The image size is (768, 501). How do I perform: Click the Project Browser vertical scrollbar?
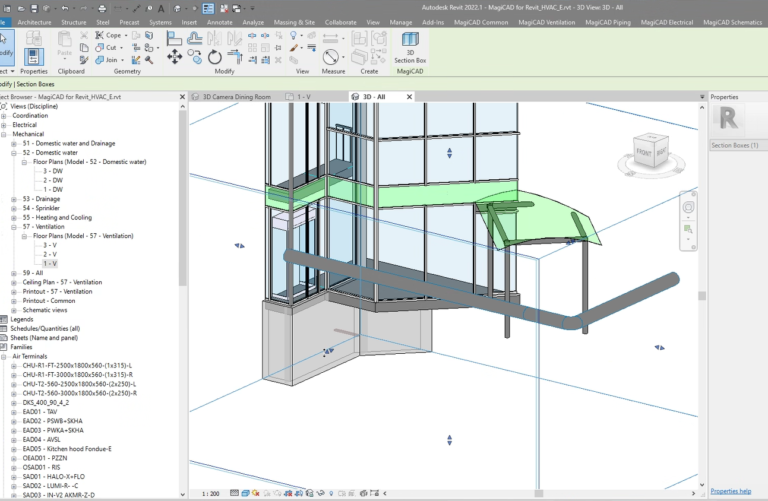(x=183, y=196)
